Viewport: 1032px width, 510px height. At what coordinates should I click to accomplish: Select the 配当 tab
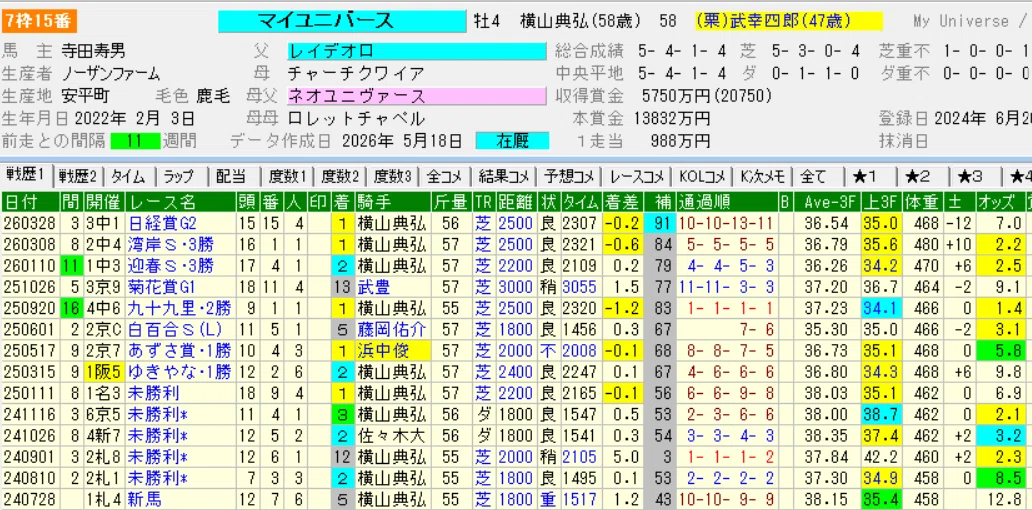(233, 176)
